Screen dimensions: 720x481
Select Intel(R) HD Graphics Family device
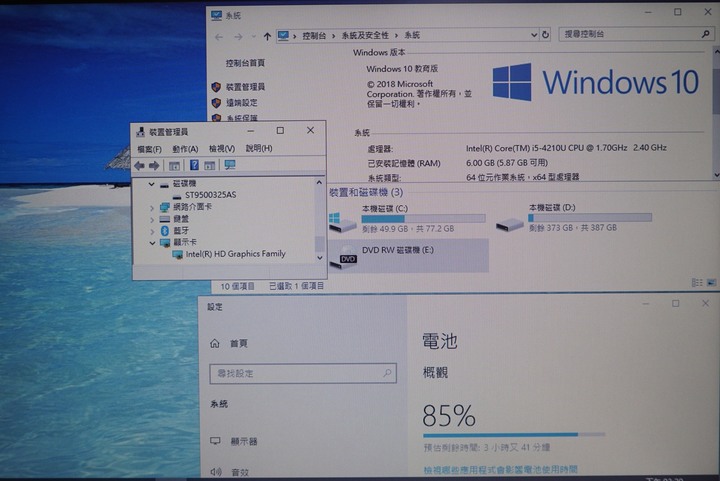tap(236, 254)
